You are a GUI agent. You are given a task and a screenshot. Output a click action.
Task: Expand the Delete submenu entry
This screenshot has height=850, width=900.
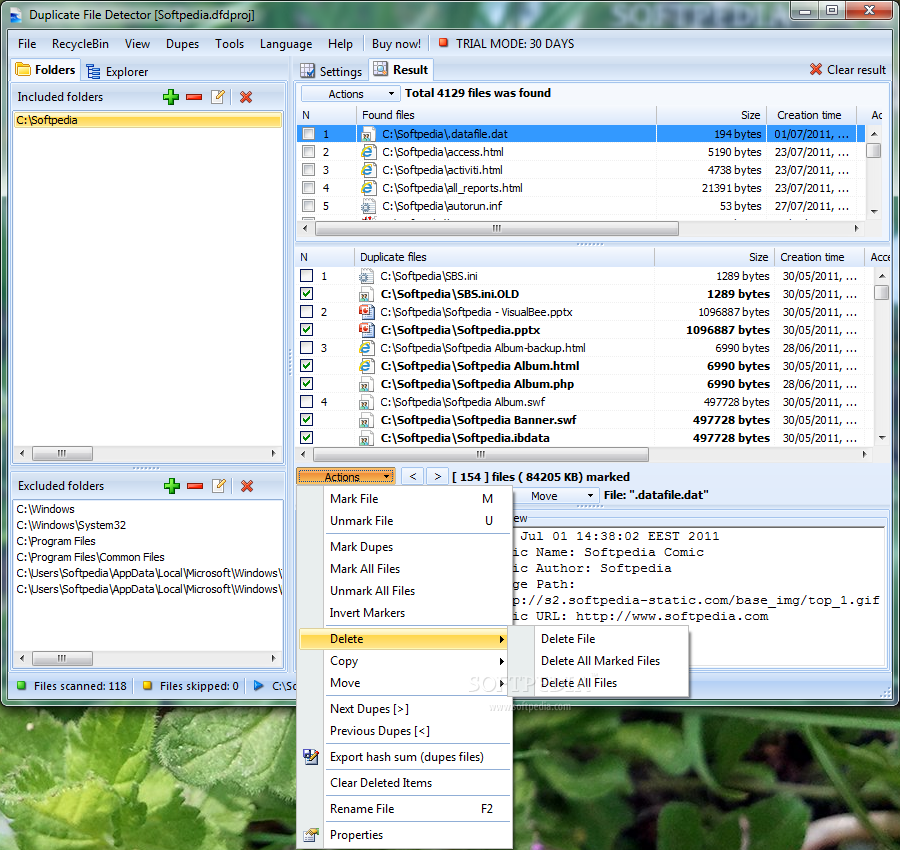405,639
